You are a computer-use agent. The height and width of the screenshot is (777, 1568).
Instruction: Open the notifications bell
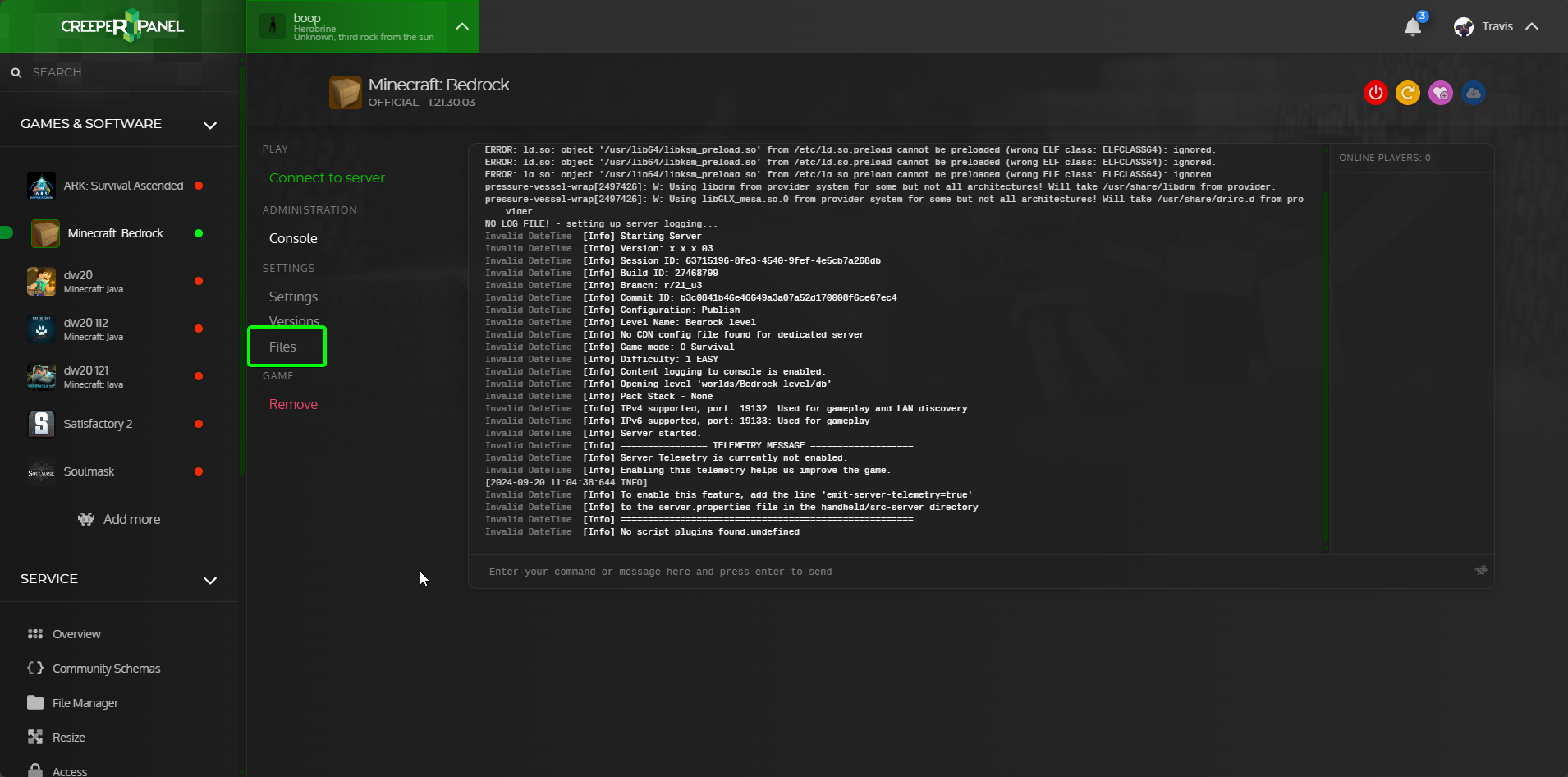tap(1413, 27)
